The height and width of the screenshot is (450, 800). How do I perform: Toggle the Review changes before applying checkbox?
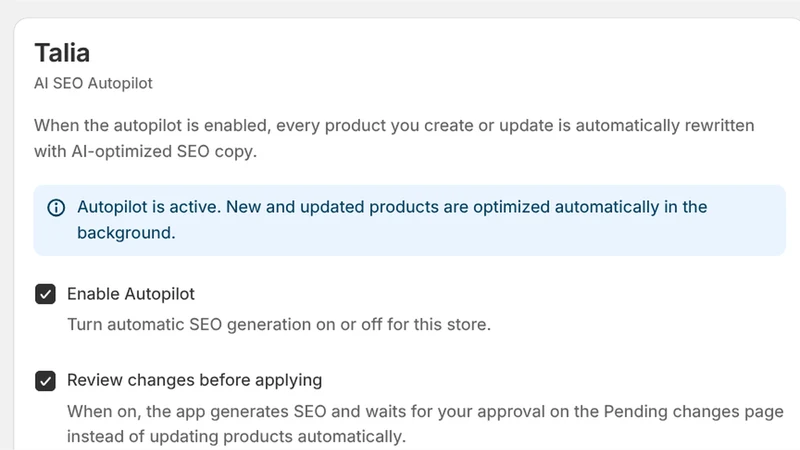click(45, 381)
